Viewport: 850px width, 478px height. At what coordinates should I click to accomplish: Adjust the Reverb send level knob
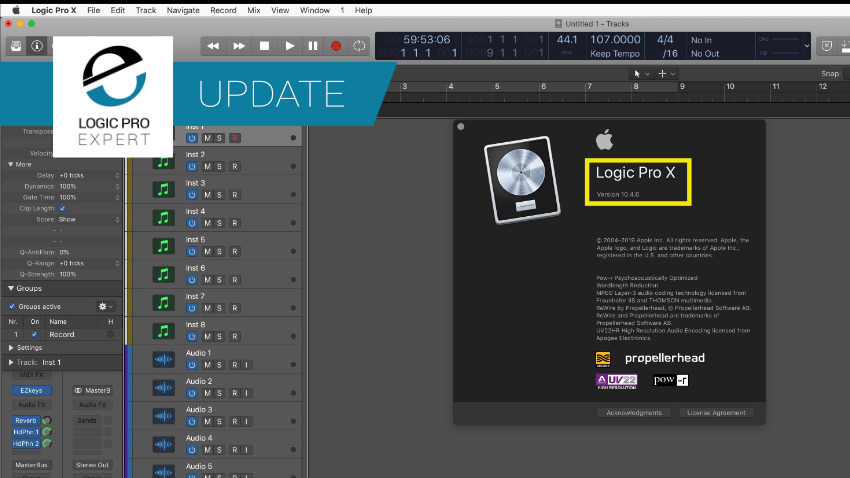[47, 421]
